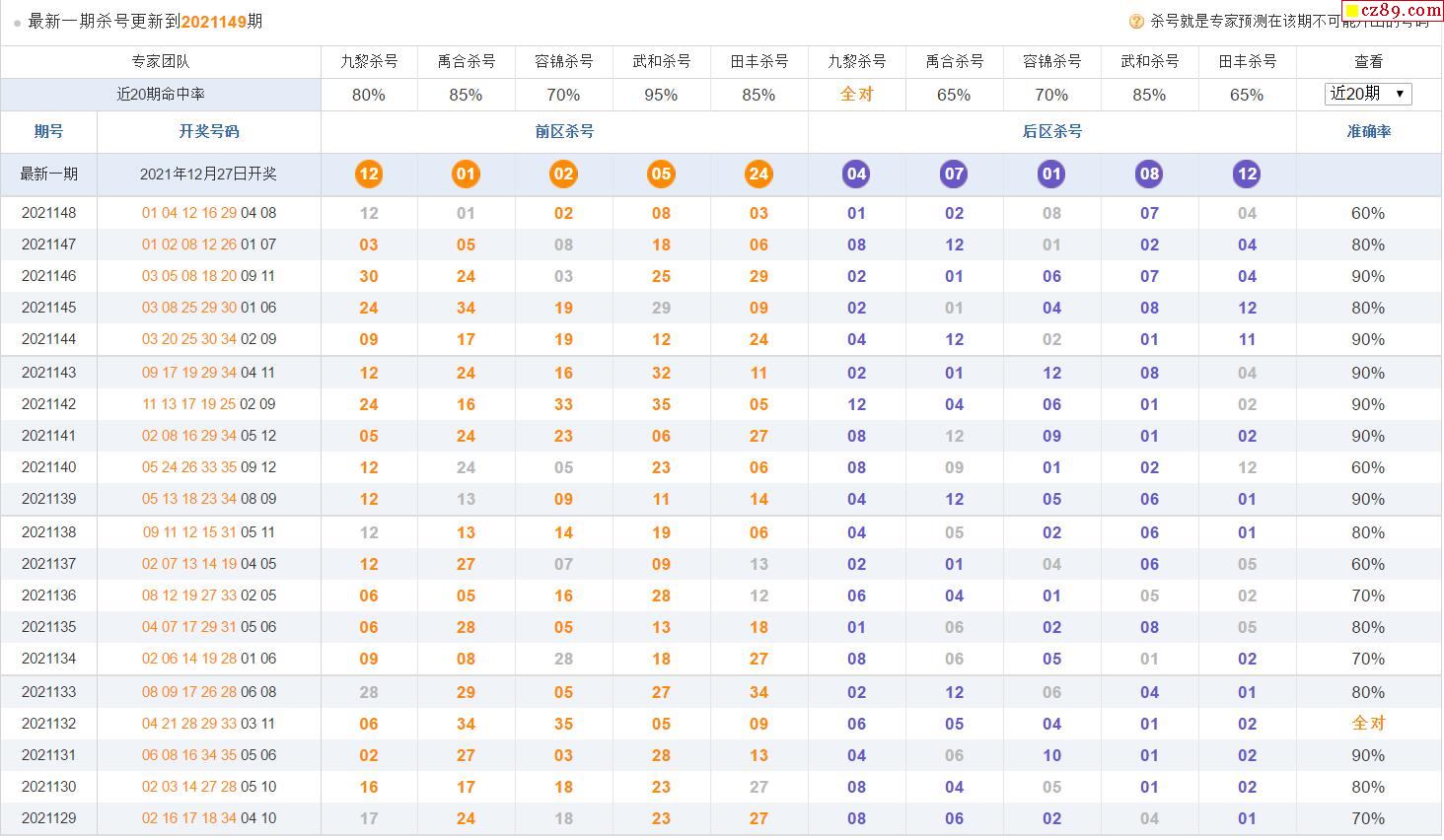Click the cz89.com logo
1444x840 pixels.
(x=1393, y=9)
